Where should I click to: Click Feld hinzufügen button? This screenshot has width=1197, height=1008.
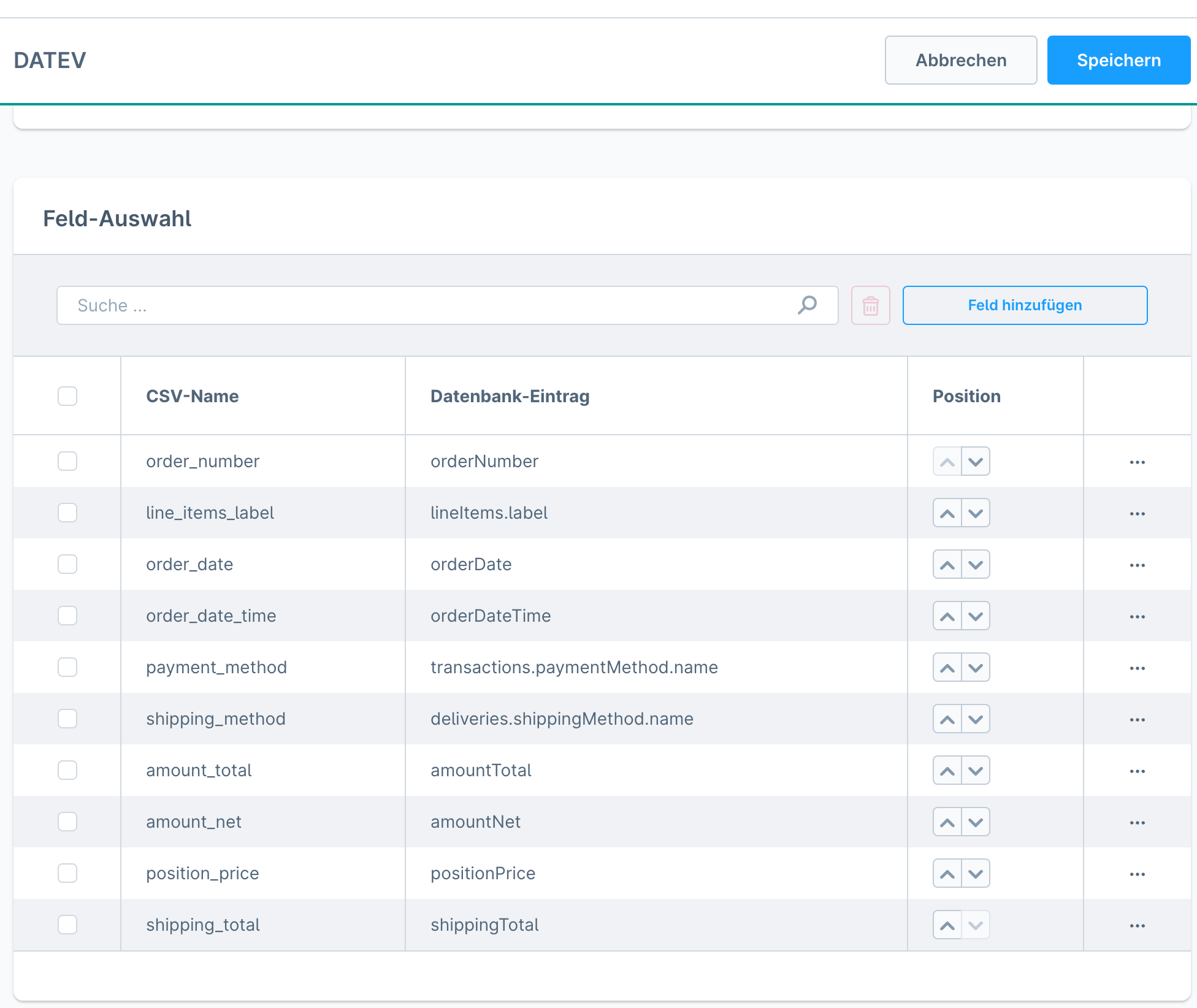pos(1025,305)
